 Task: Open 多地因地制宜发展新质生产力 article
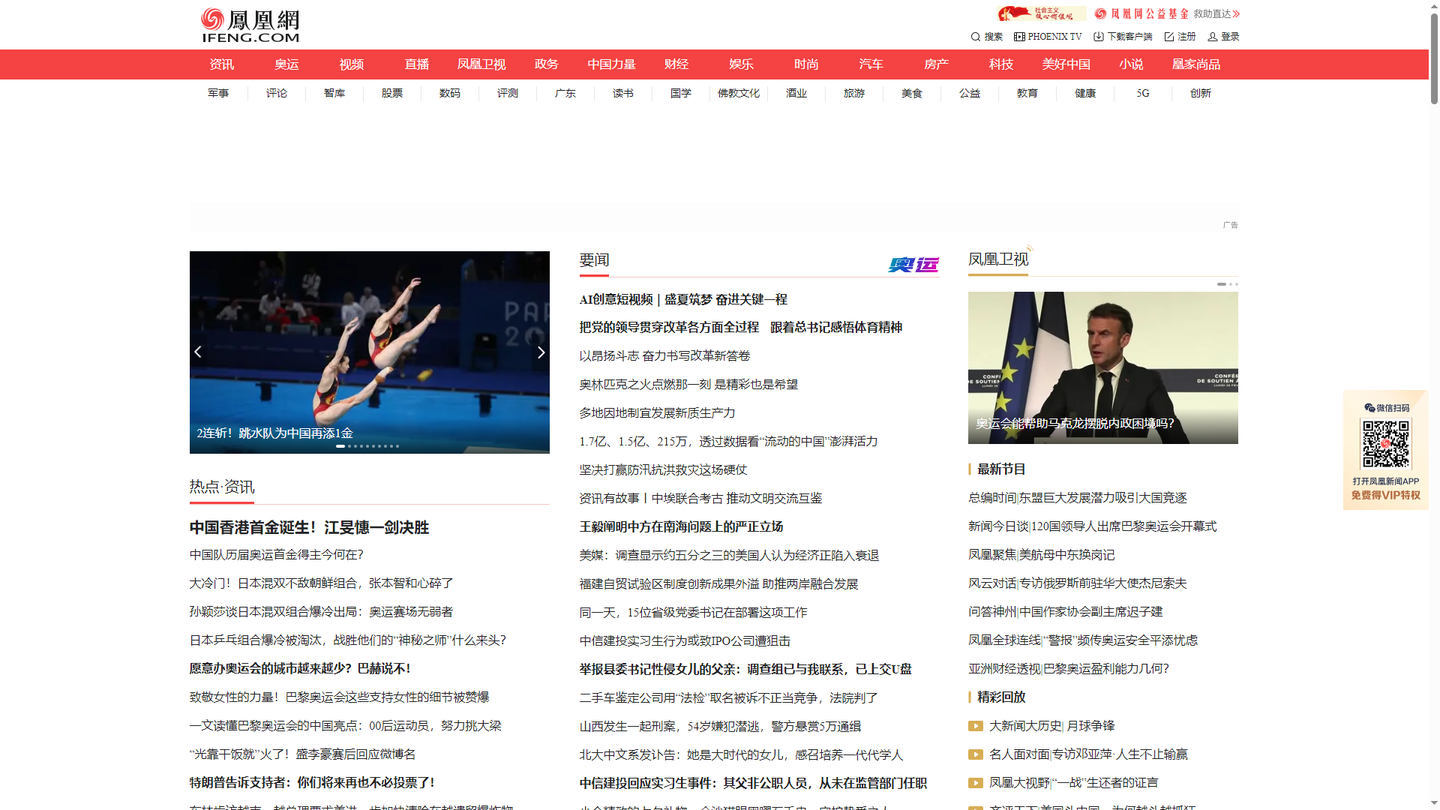(x=657, y=413)
